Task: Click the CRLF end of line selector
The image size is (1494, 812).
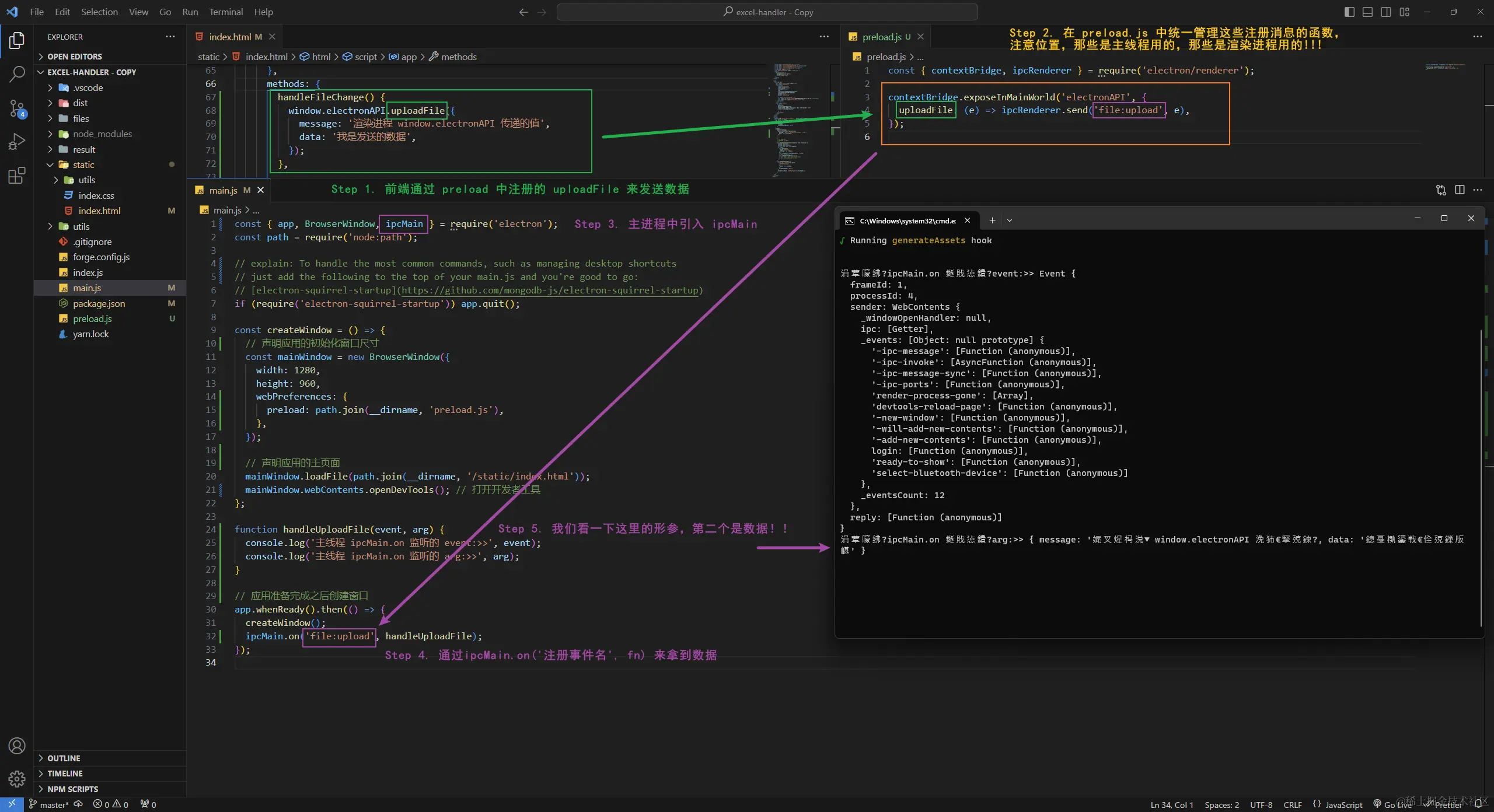Action: point(1293,804)
